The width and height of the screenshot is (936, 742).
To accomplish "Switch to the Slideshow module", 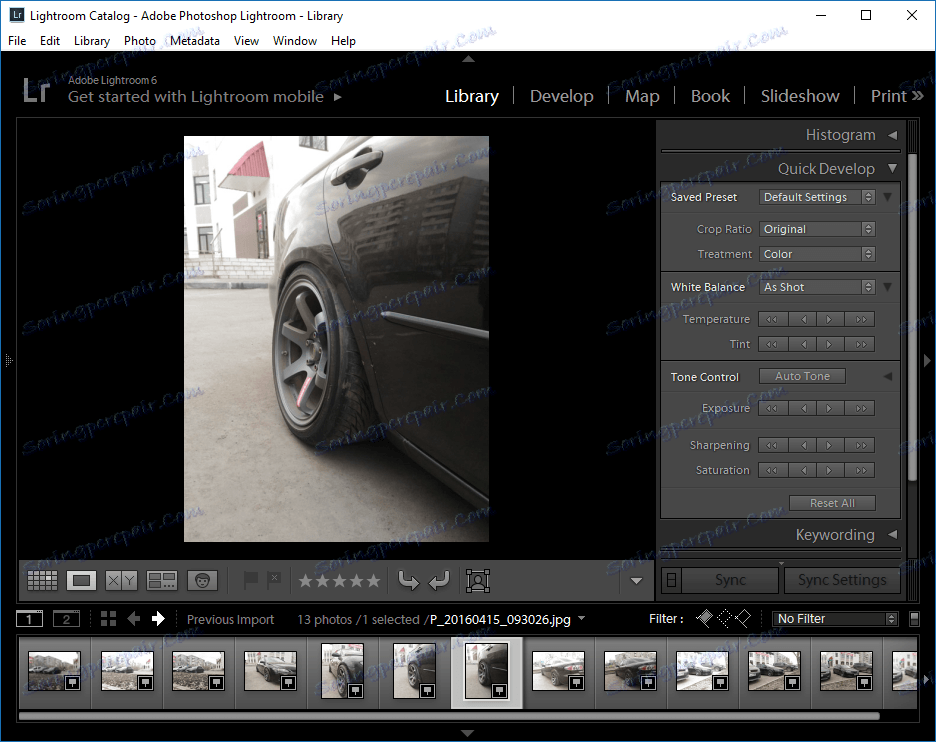I will (x=800, y=96).
